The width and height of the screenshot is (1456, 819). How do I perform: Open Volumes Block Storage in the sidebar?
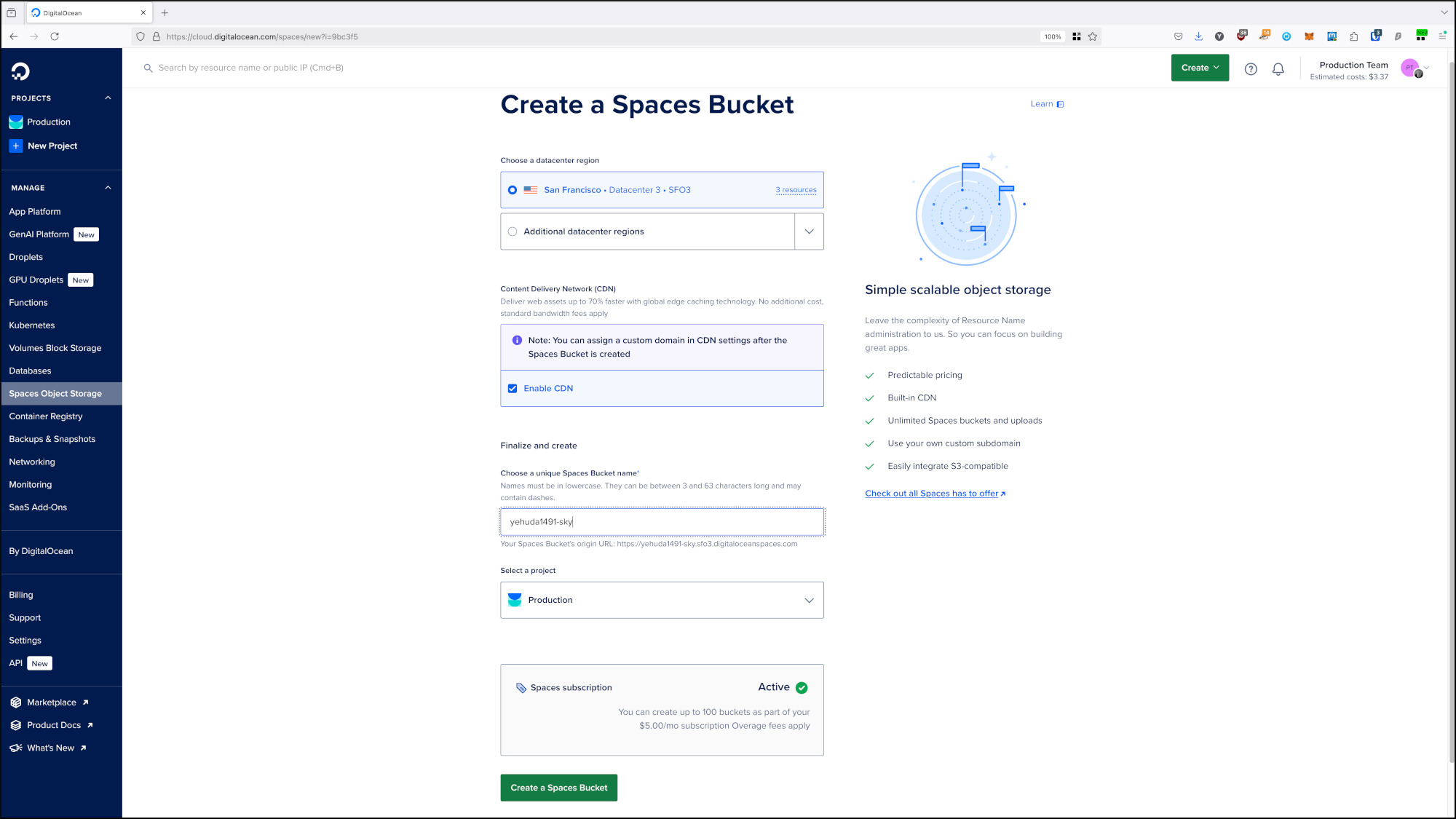55,348
